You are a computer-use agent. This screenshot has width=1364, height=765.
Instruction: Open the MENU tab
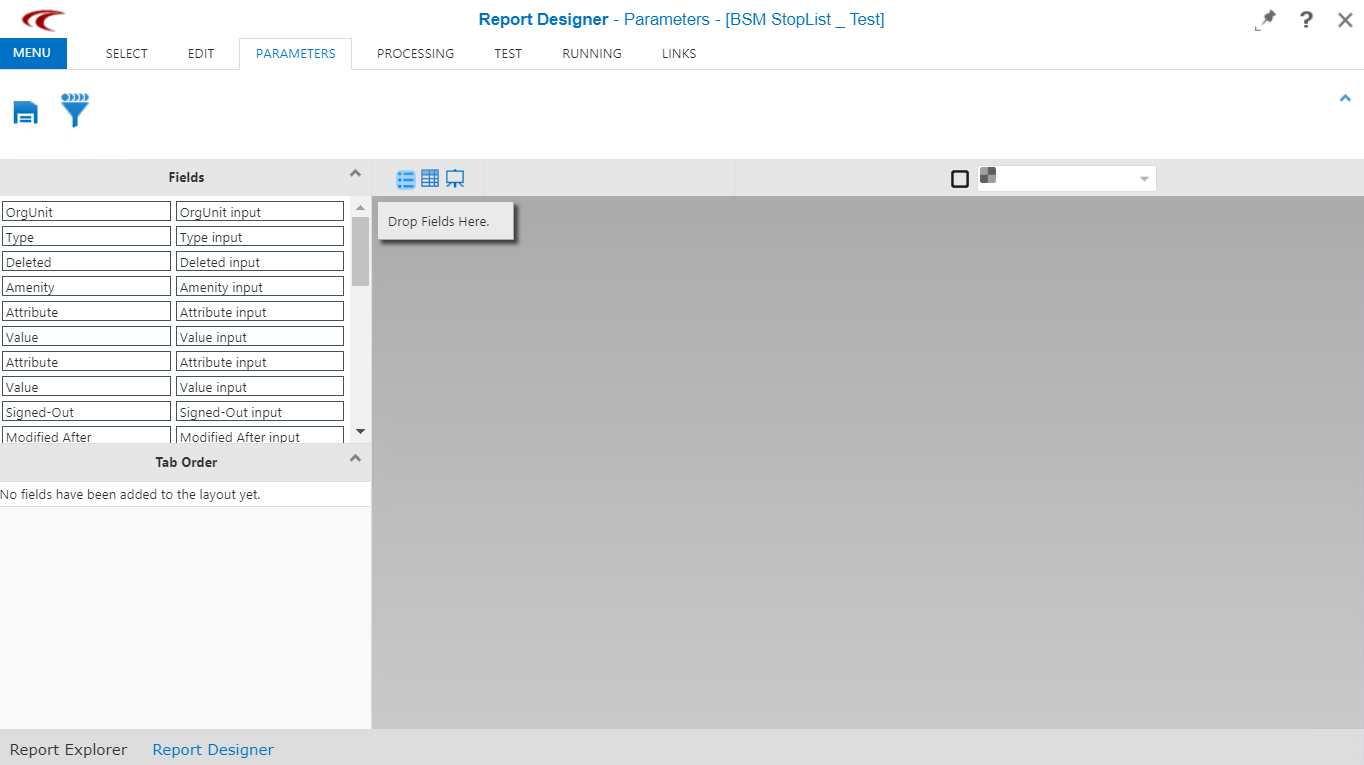click(33, 54)
